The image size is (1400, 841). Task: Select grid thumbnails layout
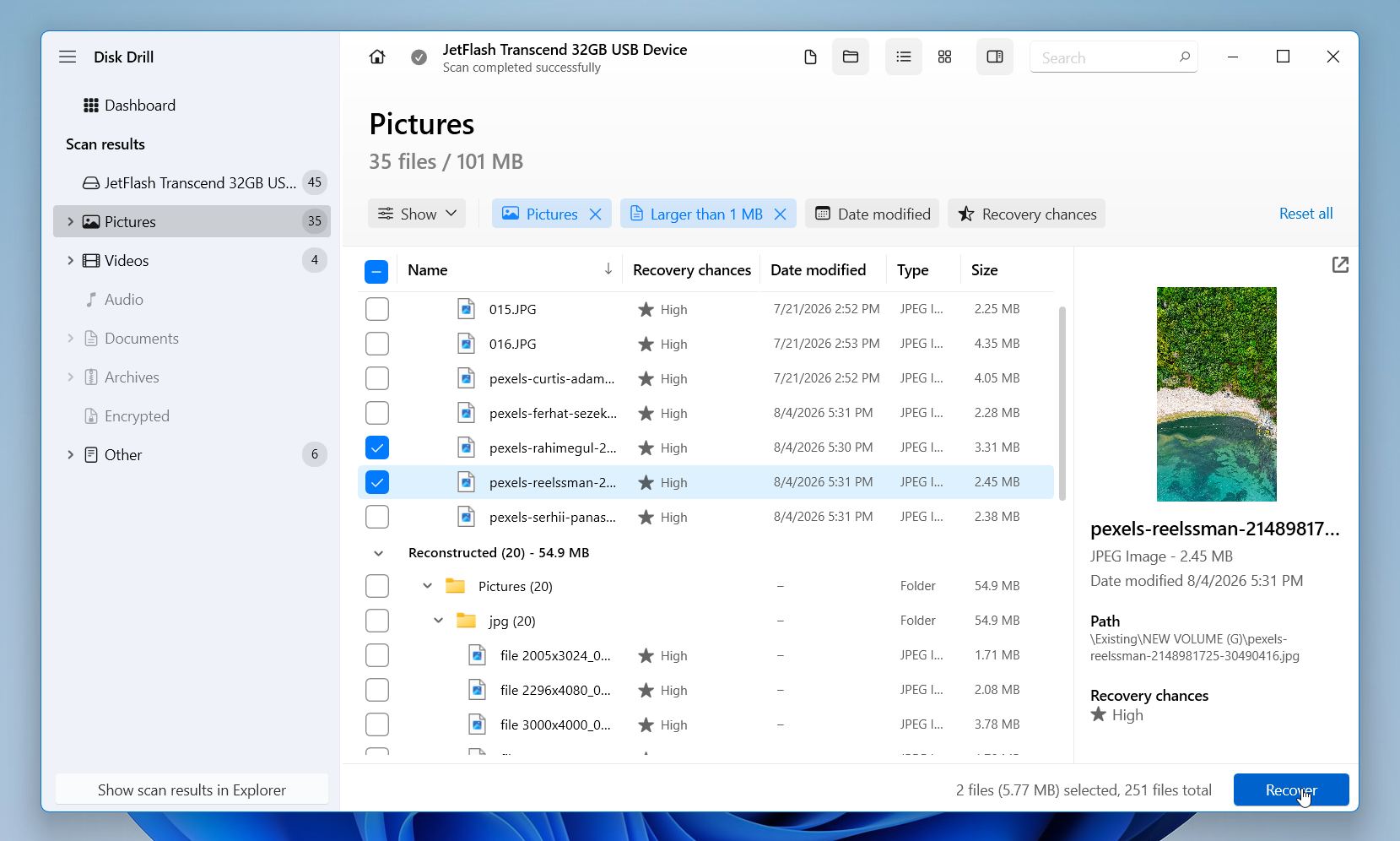pyautogui.click(x=945, y=57)
